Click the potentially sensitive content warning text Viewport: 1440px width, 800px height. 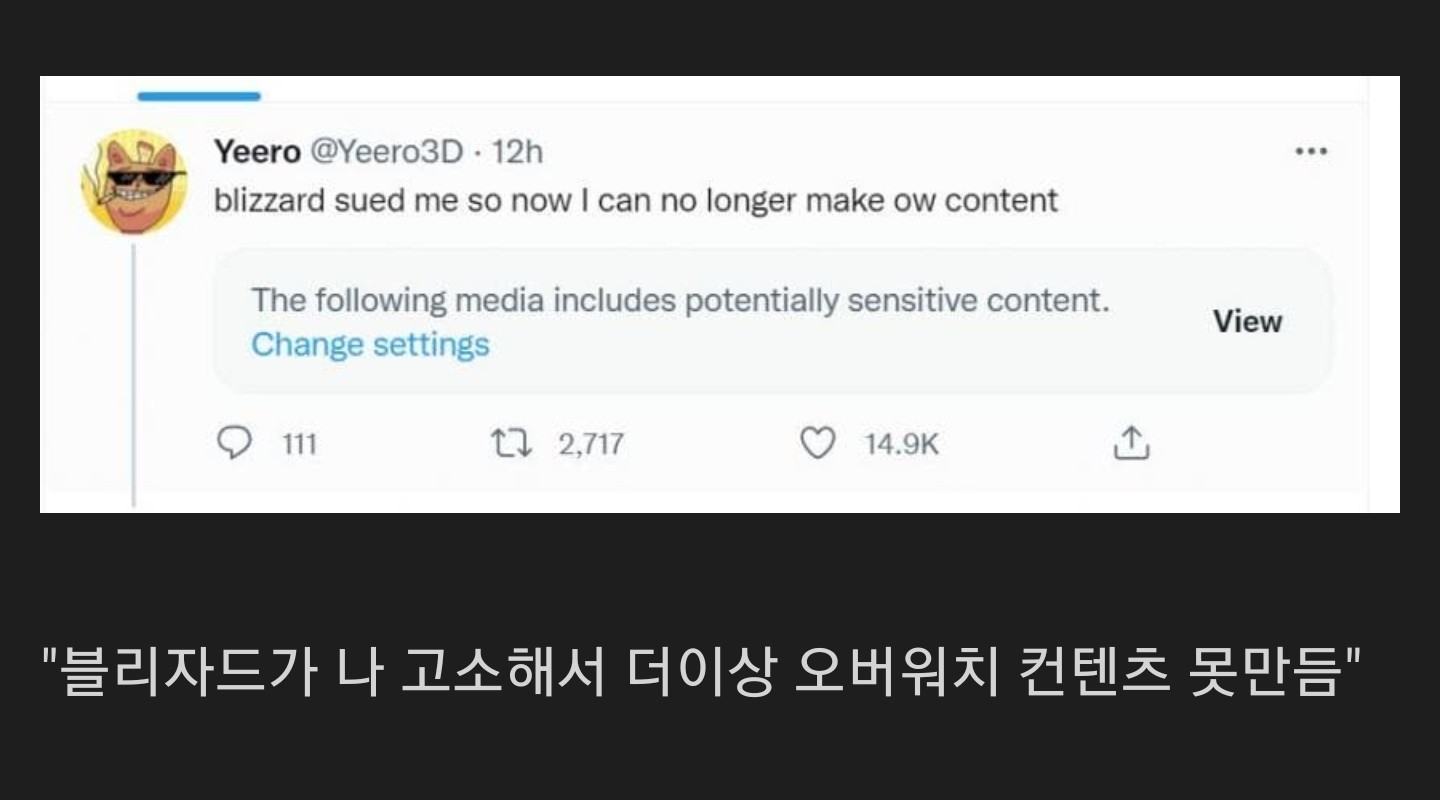point(680,300)
